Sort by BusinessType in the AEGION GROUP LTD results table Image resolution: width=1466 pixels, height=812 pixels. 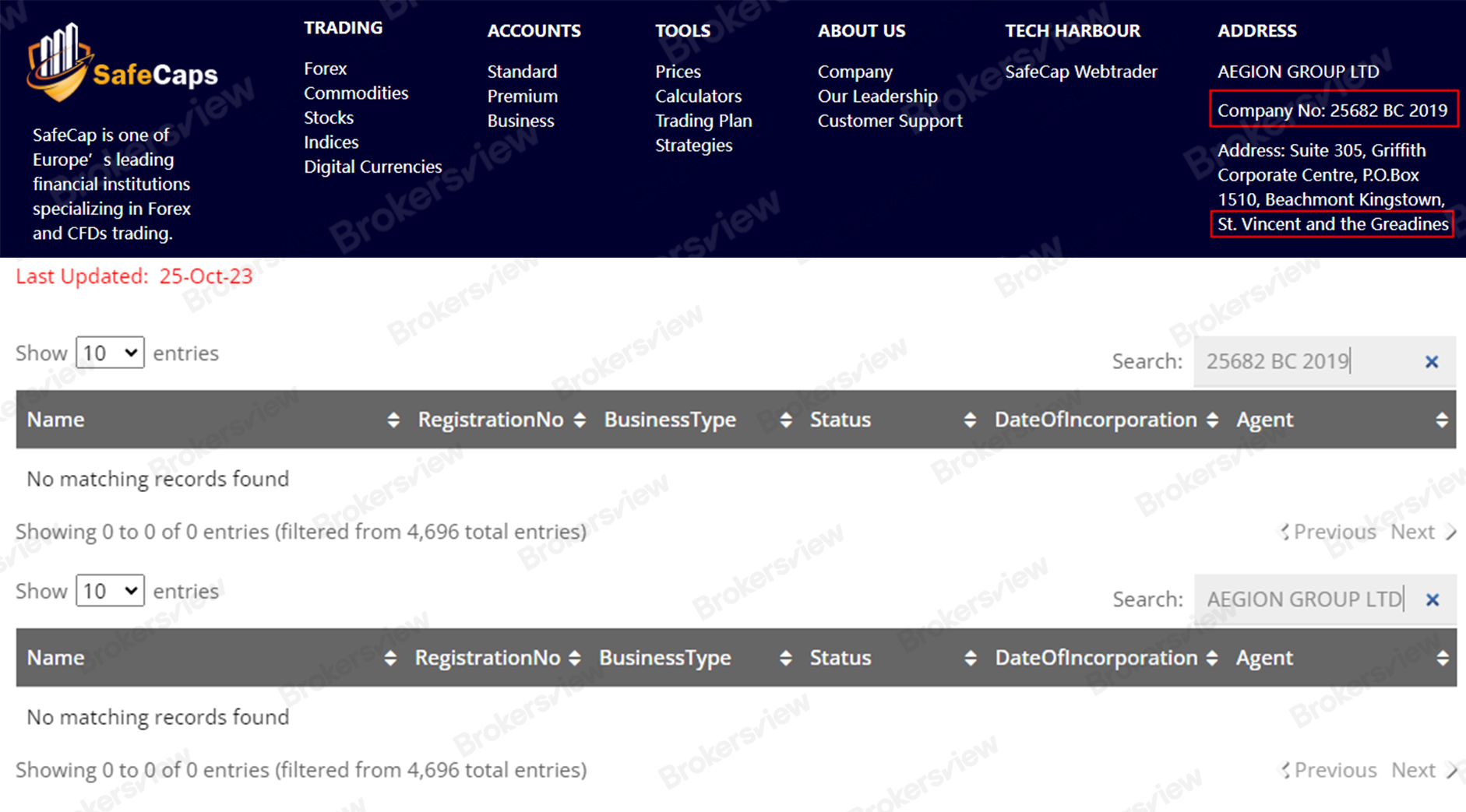[x=786, y=659]
